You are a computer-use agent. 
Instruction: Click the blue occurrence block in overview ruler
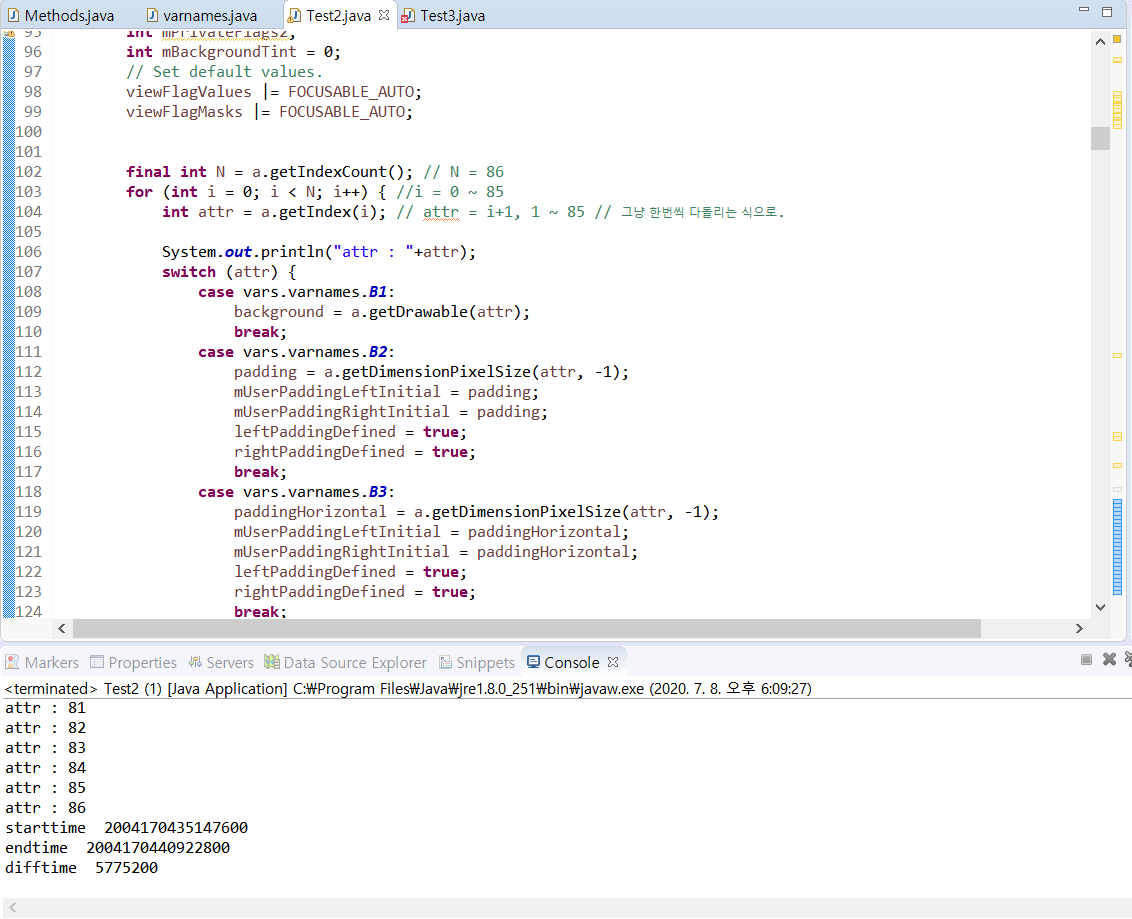pos(1118,546)
